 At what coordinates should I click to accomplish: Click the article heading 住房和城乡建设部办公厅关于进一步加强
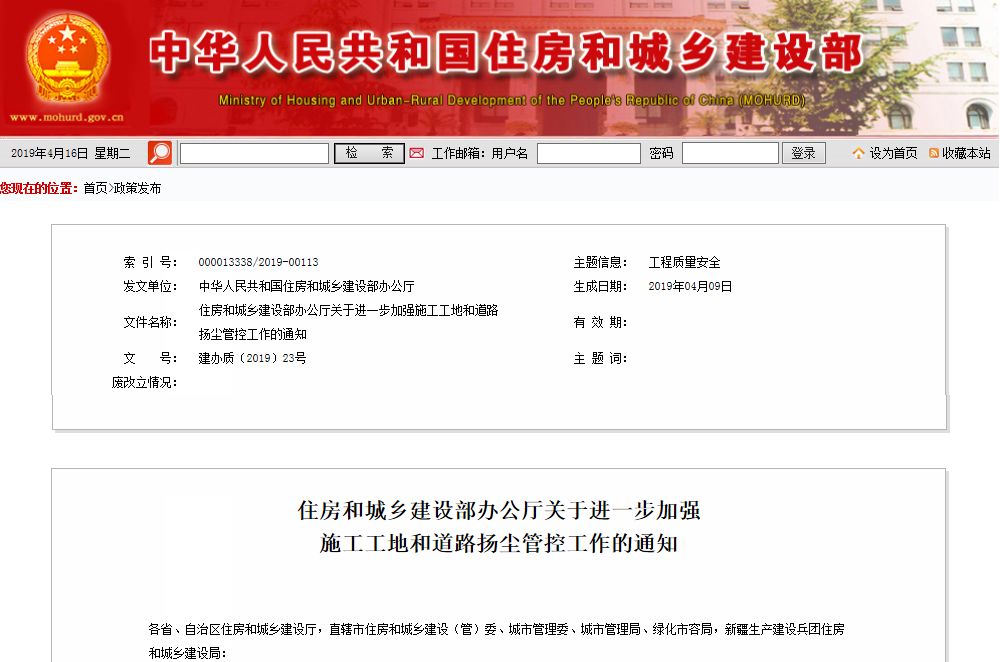[499, 510]
